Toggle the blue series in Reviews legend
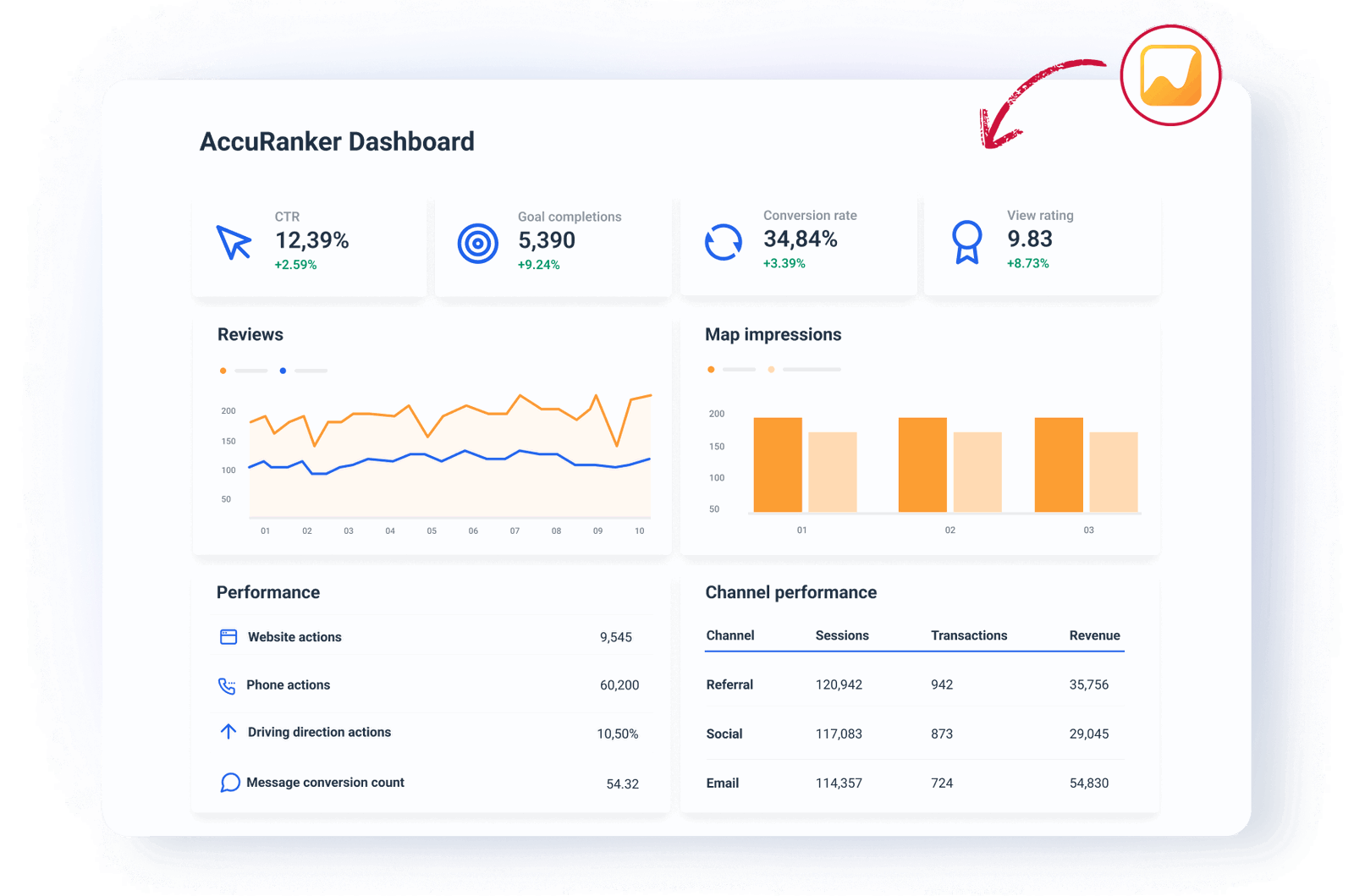The height and width of the screenshot is (896, 1354). (283, 370)
